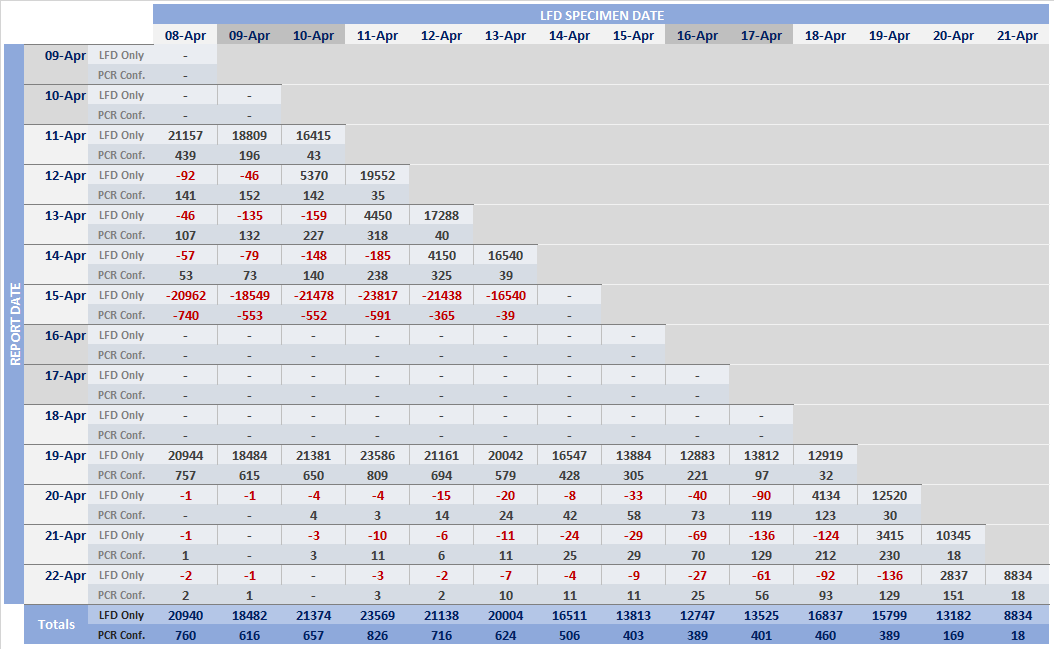Image resolution: width=1054 pixels, height=649 pixels.
Task: Click the vertical REPORT DATE label
Action: point(15,324)
